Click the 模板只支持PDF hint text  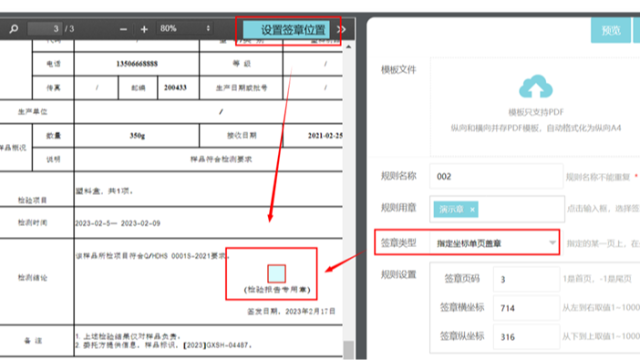(536, 112)
